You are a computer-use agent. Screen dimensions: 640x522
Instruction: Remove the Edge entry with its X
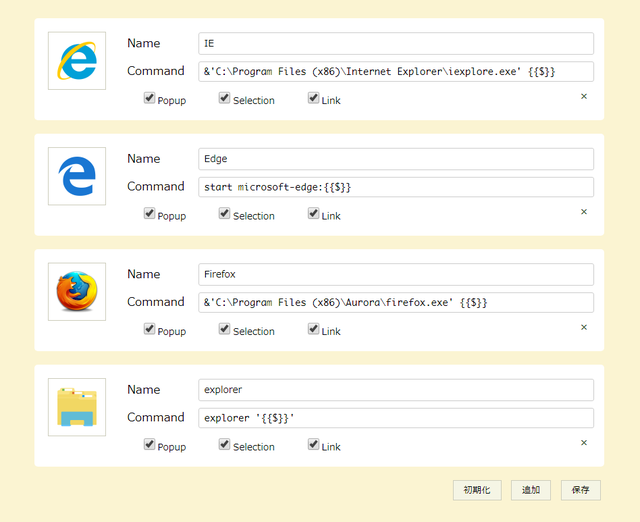coord(584,212)
